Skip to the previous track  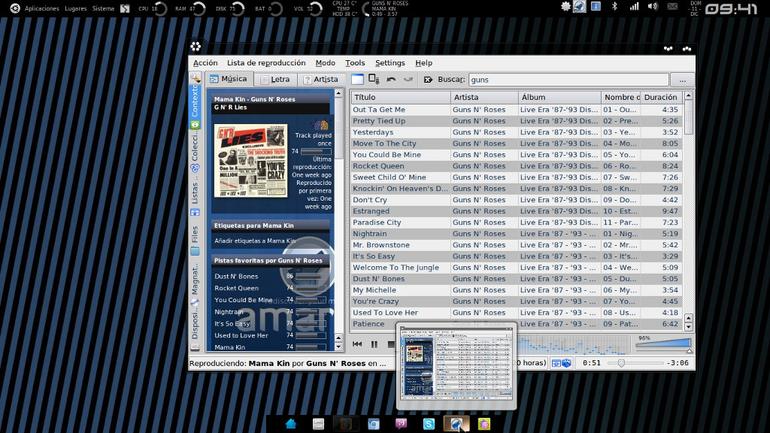[x=357, y=344]
